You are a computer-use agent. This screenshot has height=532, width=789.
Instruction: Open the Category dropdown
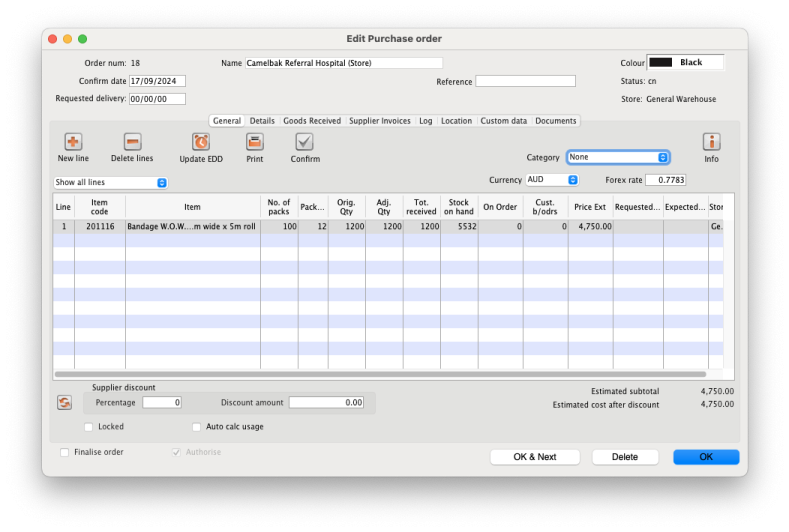point(618,157)
